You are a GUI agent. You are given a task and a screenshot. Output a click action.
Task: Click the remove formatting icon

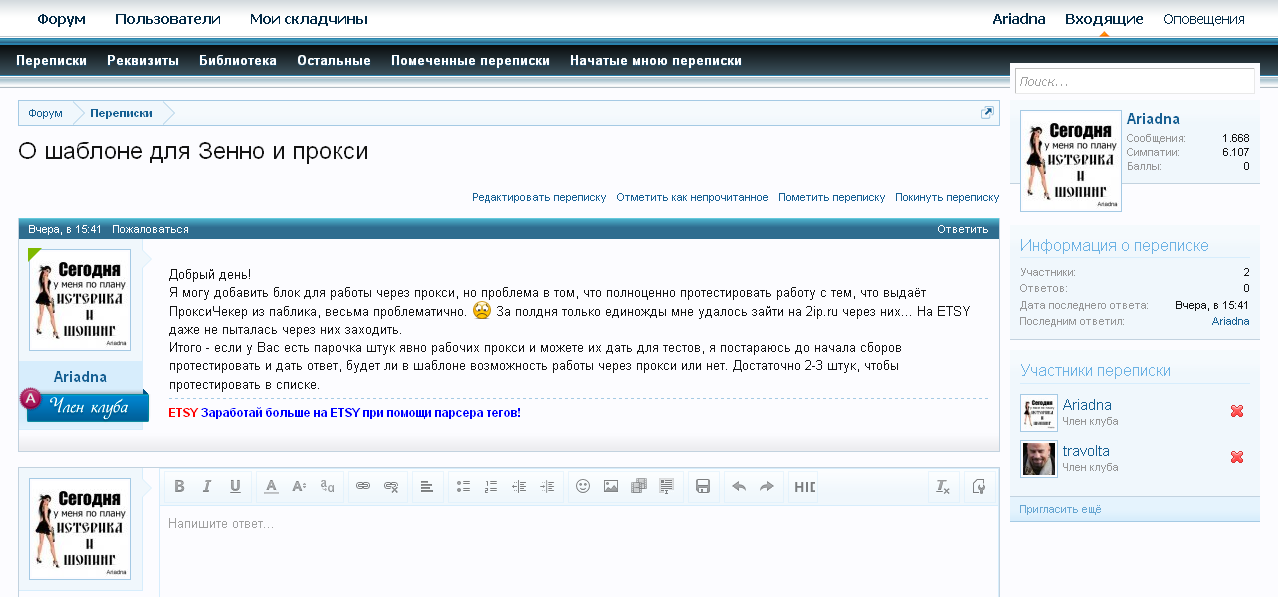pos(942,486)
